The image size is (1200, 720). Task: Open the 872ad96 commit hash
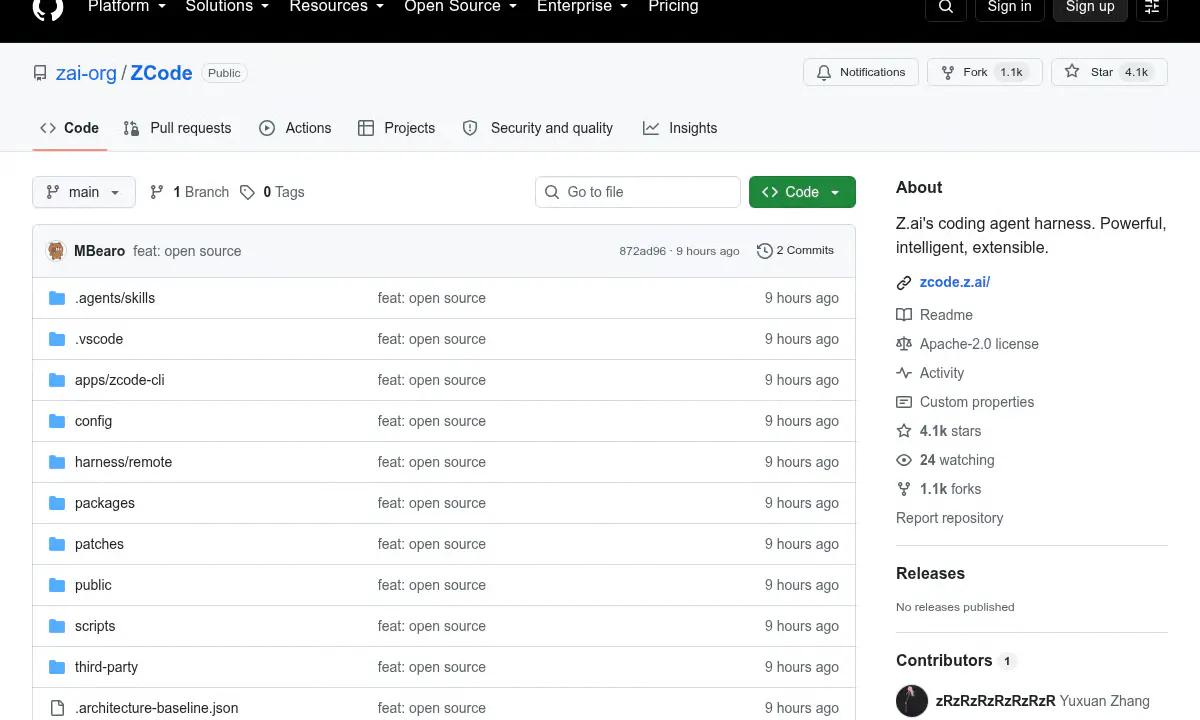[642, 251]
